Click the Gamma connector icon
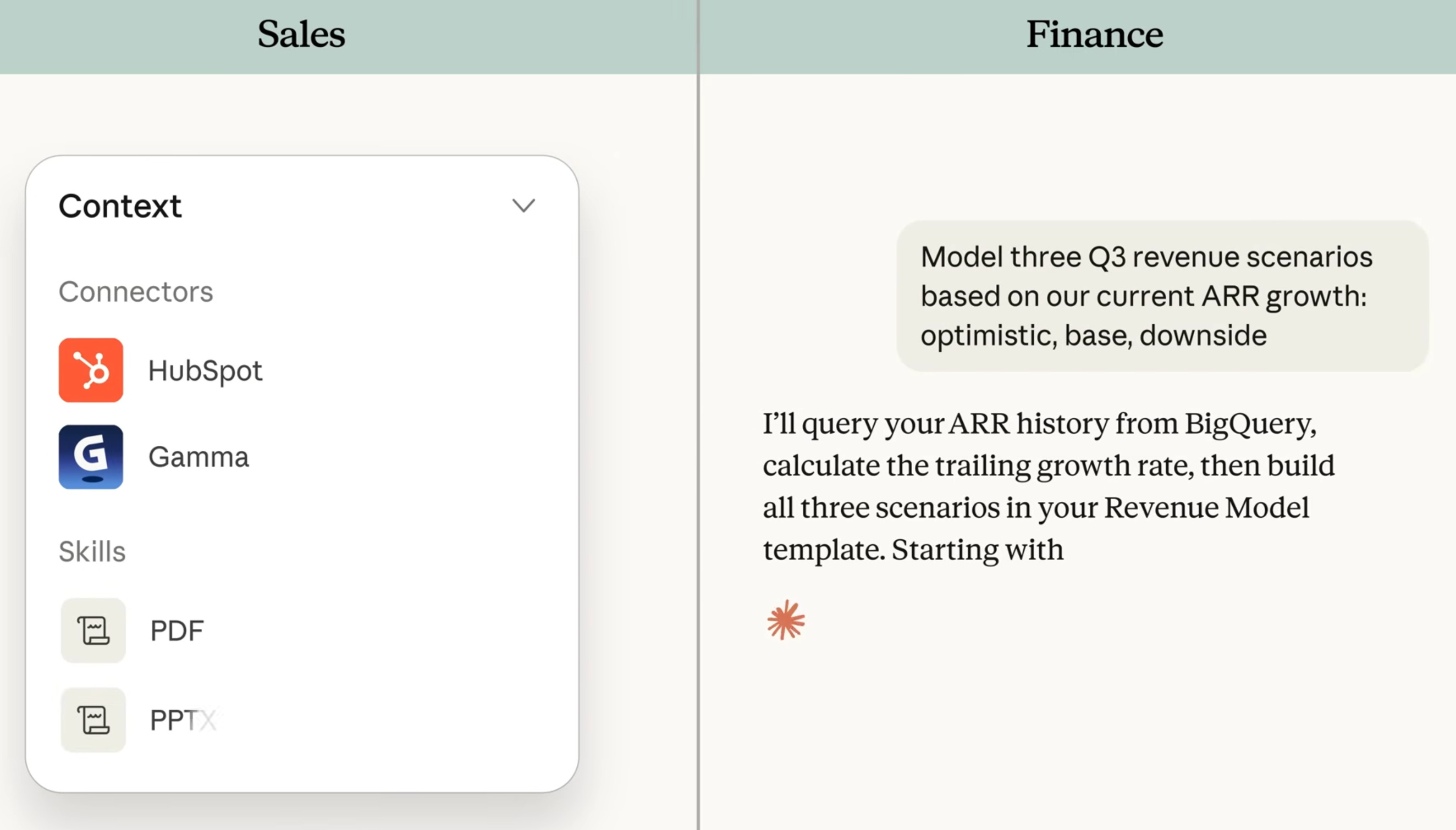 91,457
